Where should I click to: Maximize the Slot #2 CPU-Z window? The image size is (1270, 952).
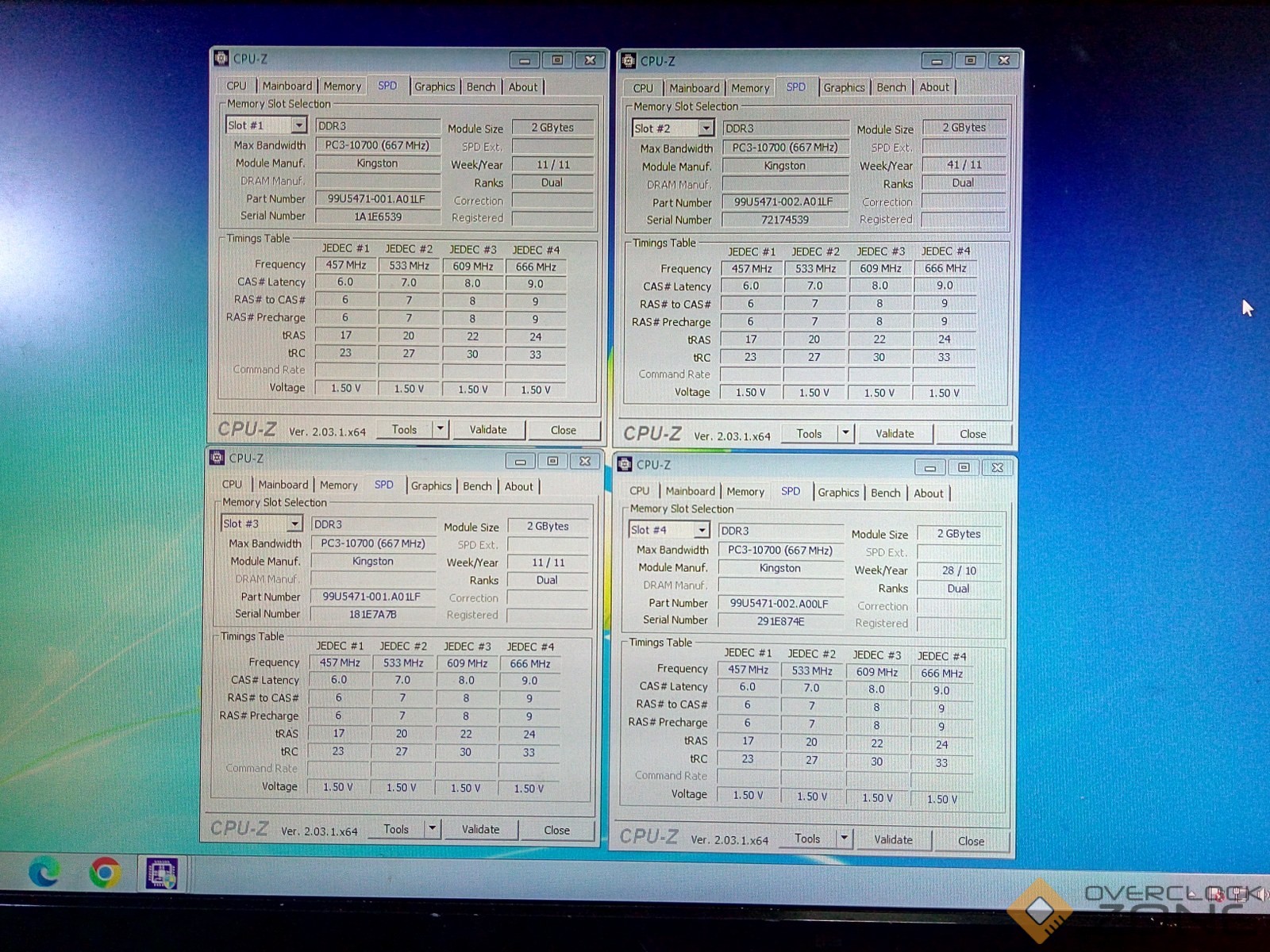coord(970,61)
